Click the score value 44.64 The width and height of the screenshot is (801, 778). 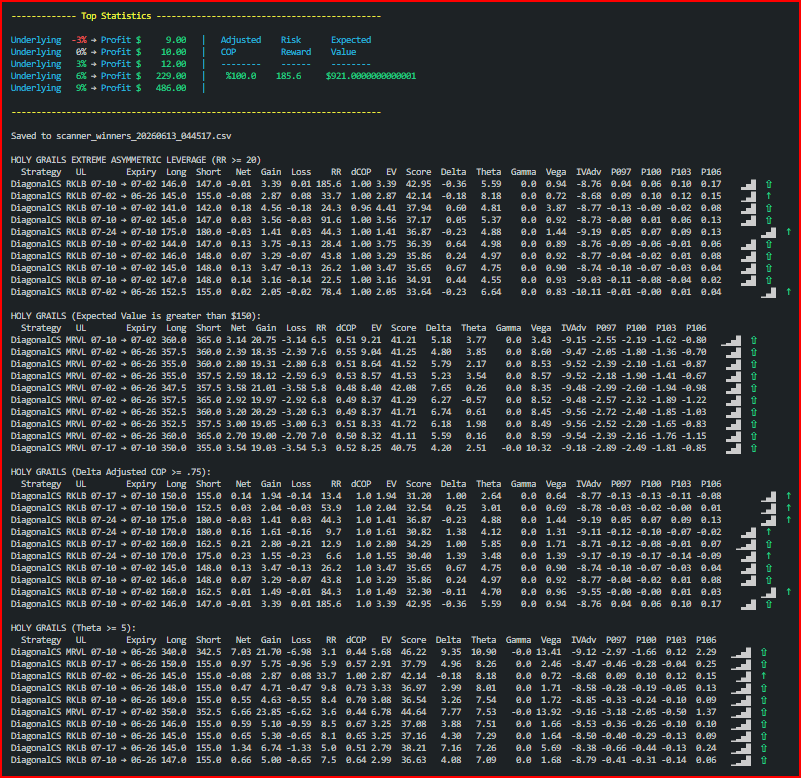coord(413,712)
